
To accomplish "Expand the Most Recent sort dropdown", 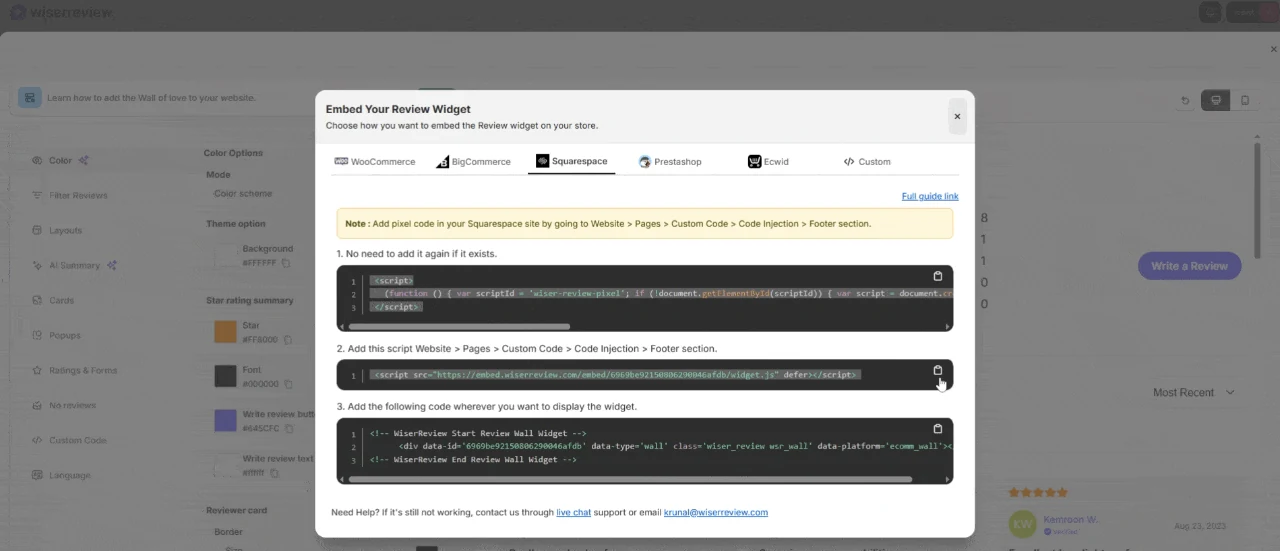I will 1194,392.
